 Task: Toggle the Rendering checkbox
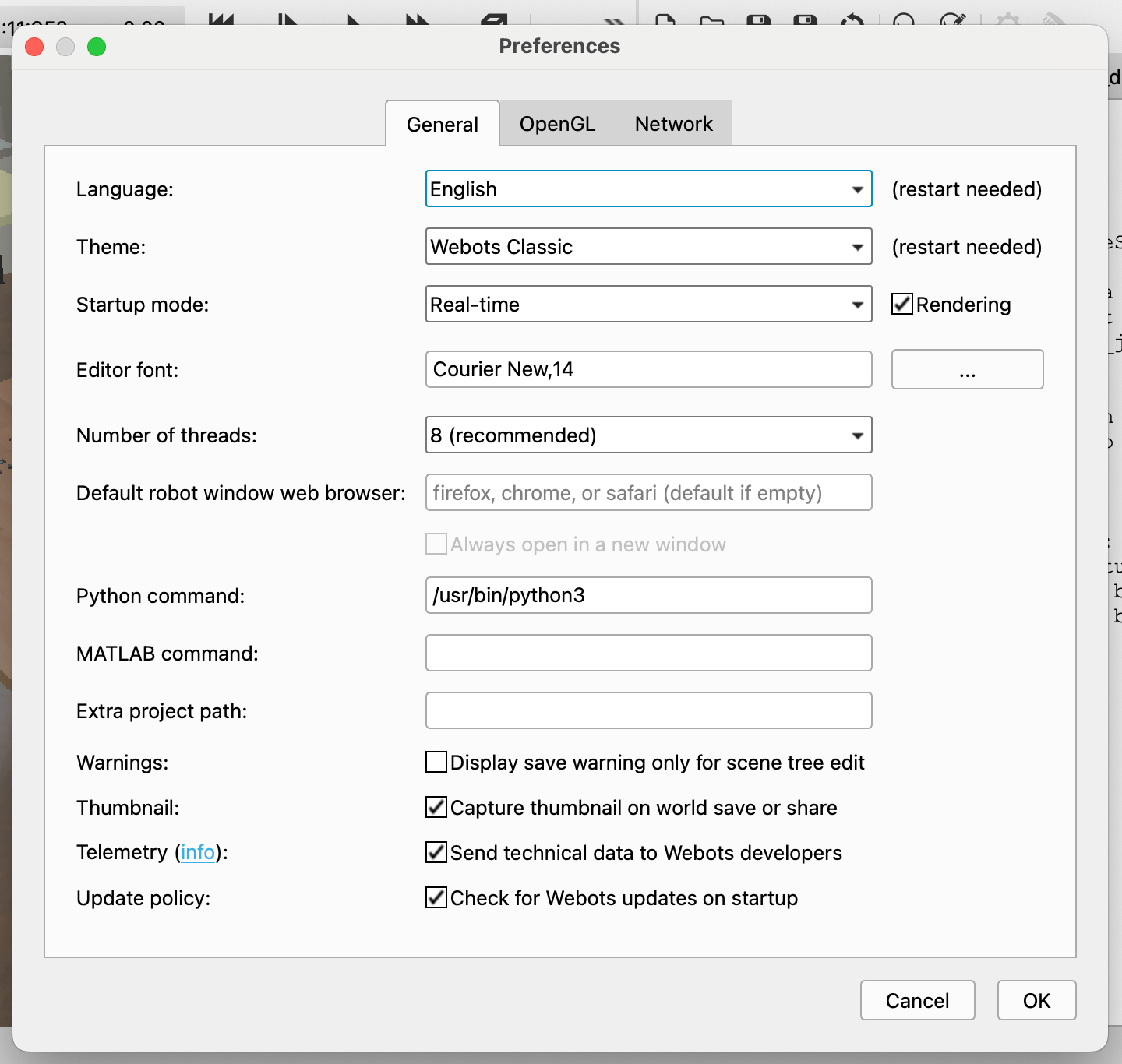click(902, 304)
